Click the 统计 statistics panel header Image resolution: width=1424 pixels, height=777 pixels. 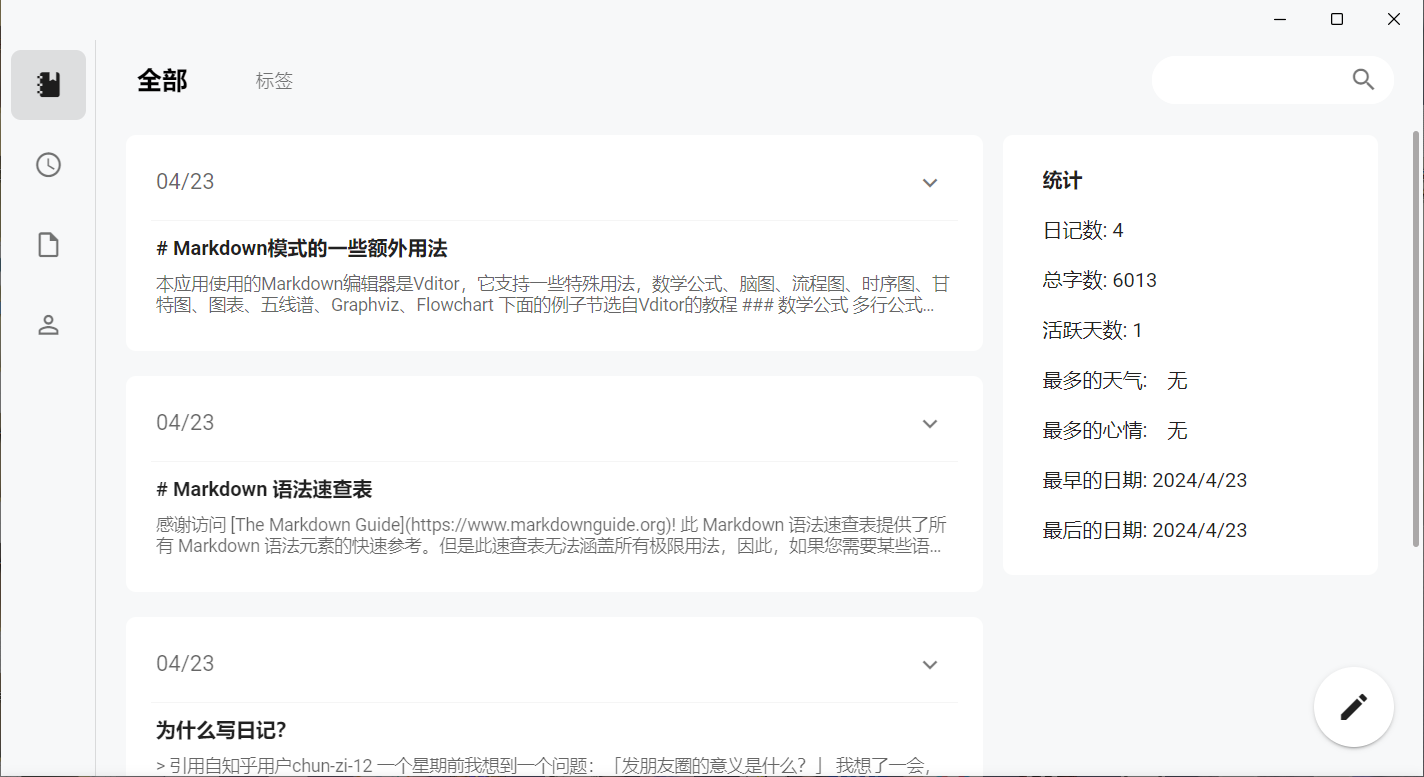pyautogui.click(x=1062, y=180)
